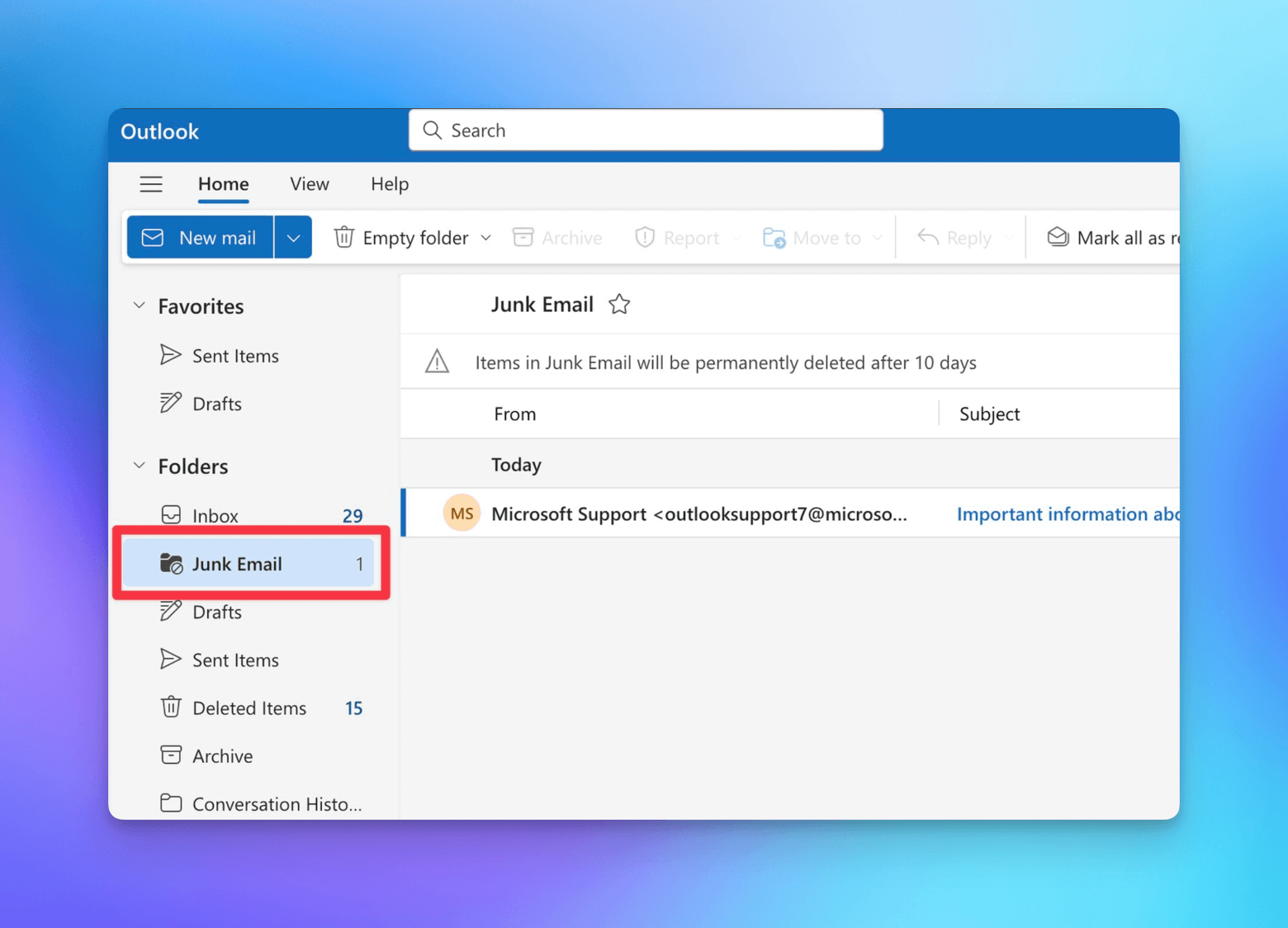Select the Microsoft Support email sender
This screenshot has width=1288, height=928.
(x=699, y=514)
